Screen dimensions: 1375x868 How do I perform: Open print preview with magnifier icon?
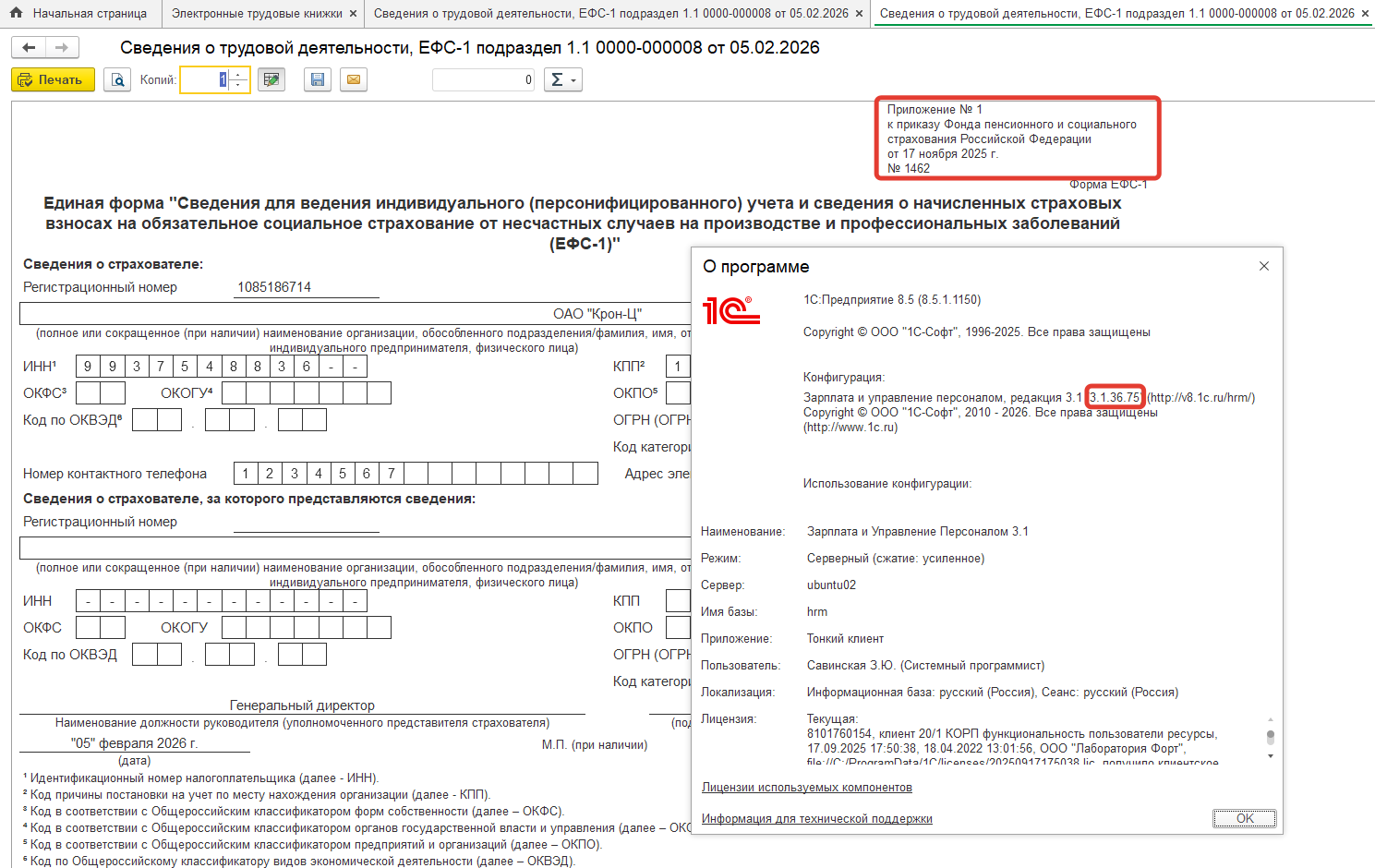coord(117,80)
